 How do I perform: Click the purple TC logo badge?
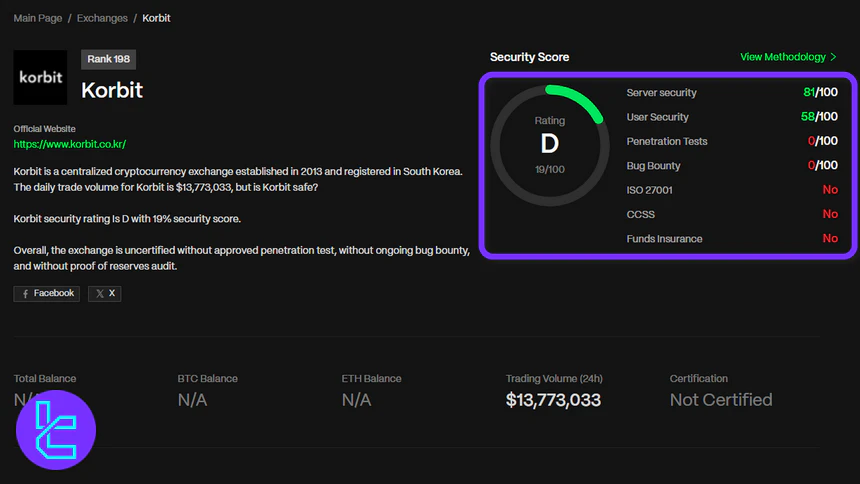pos(56,431)
